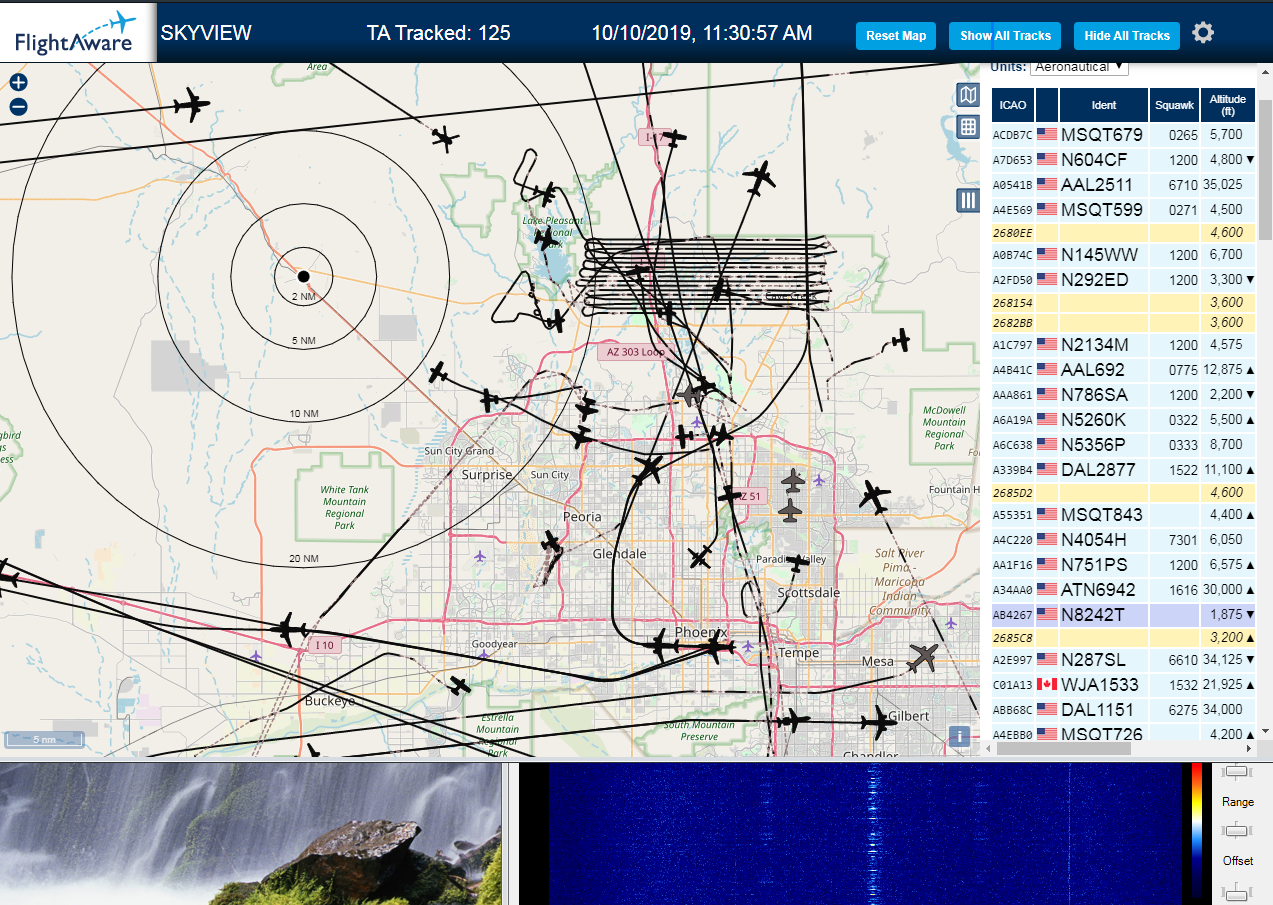Adjust slider between Range and Offset labels
Image resolution: width=1273 pixels, height=905 pixels.
[1237, 830]
